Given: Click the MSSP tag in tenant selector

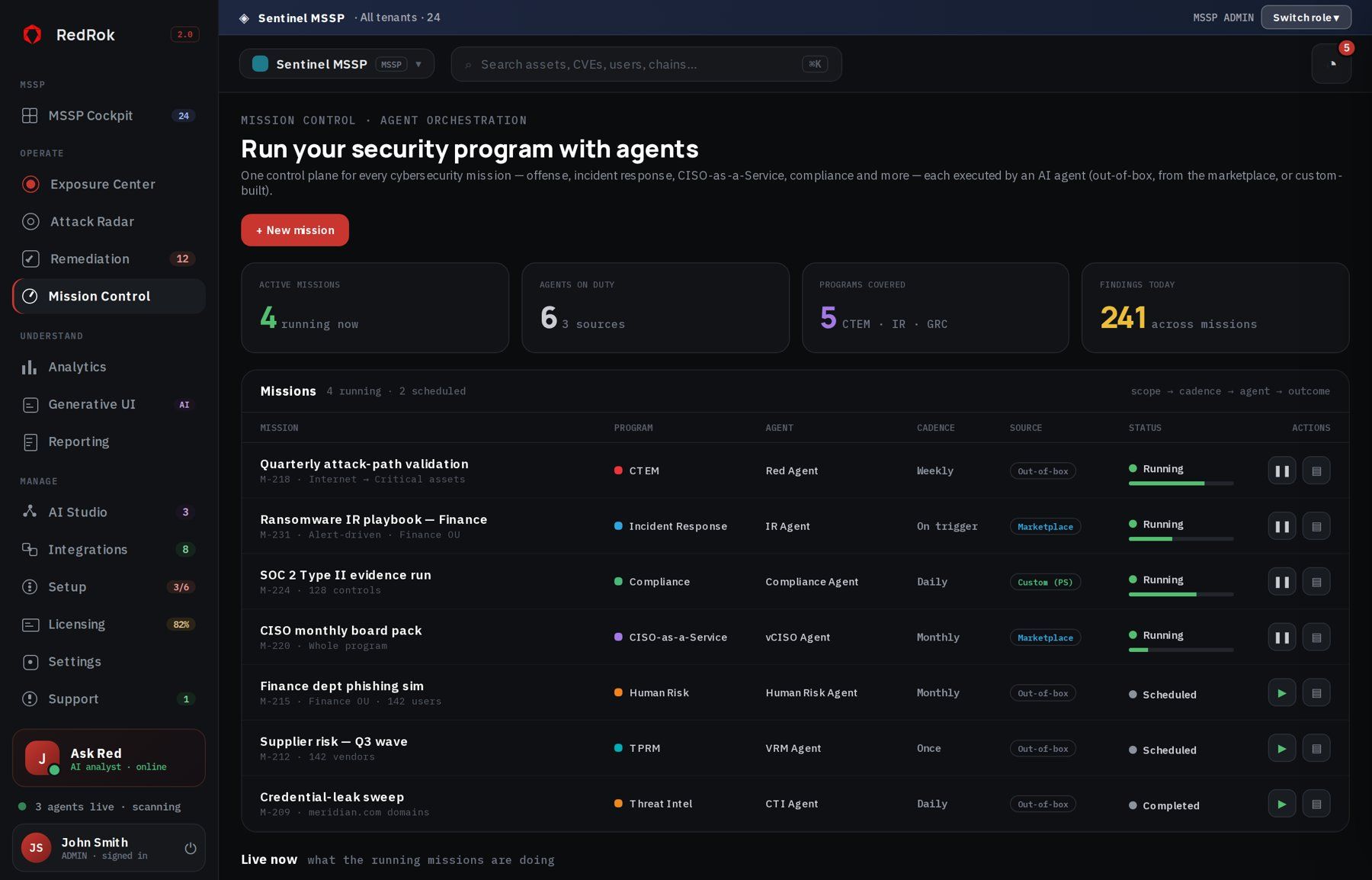Looking at the screenshot, I should (x=391, y=64).
